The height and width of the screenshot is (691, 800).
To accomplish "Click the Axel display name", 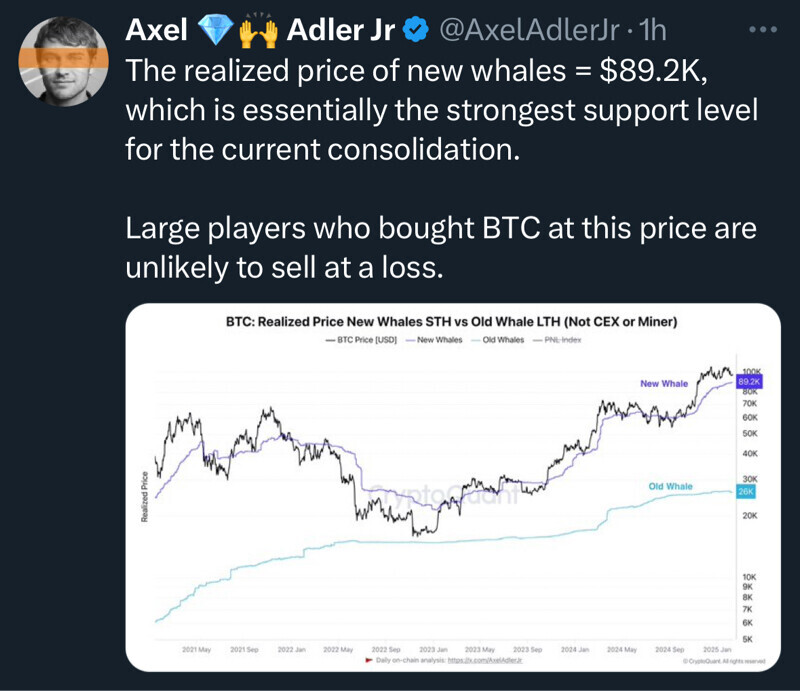I will 158,32.
